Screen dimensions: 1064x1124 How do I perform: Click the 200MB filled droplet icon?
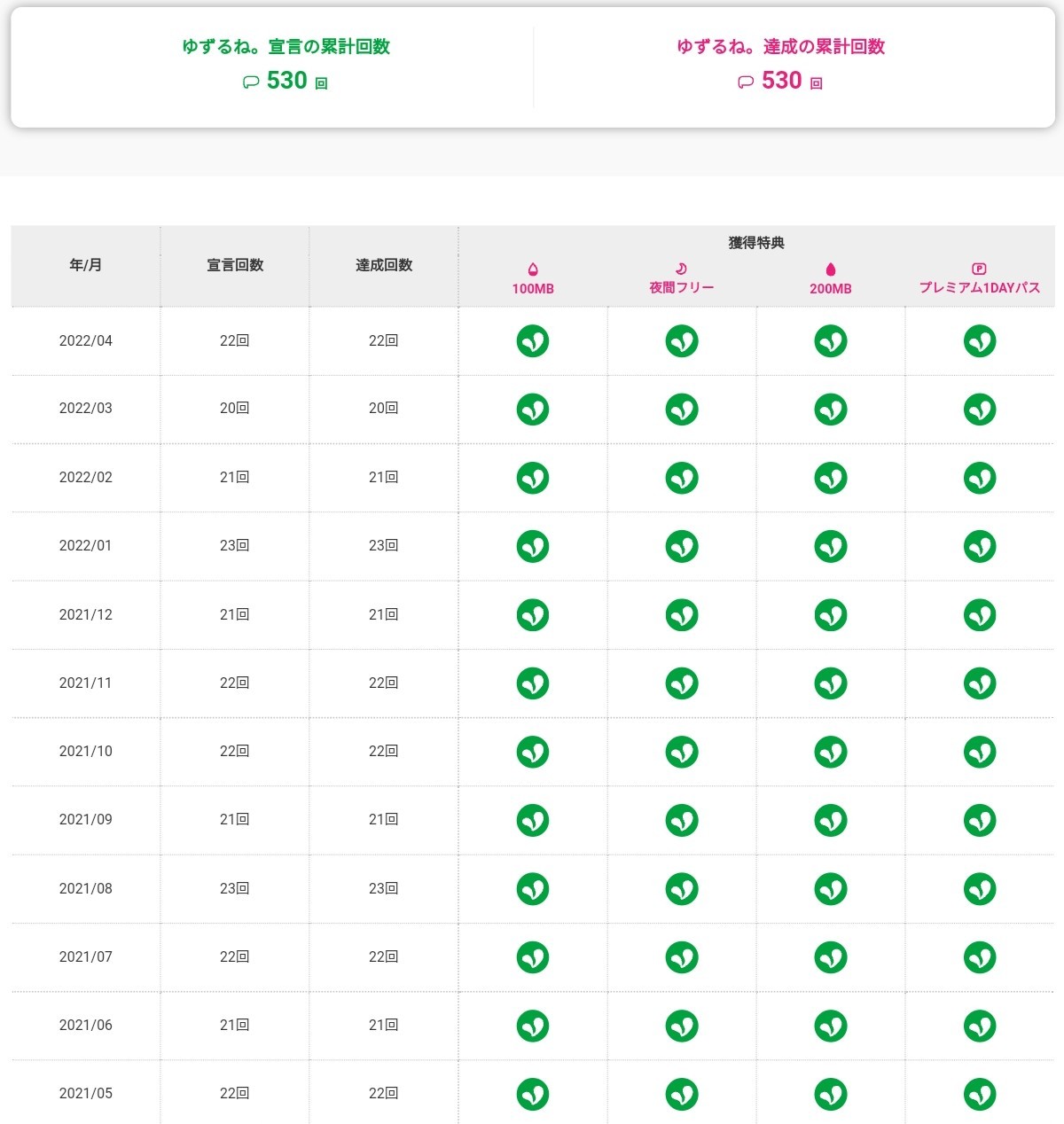tap(831, 269)
